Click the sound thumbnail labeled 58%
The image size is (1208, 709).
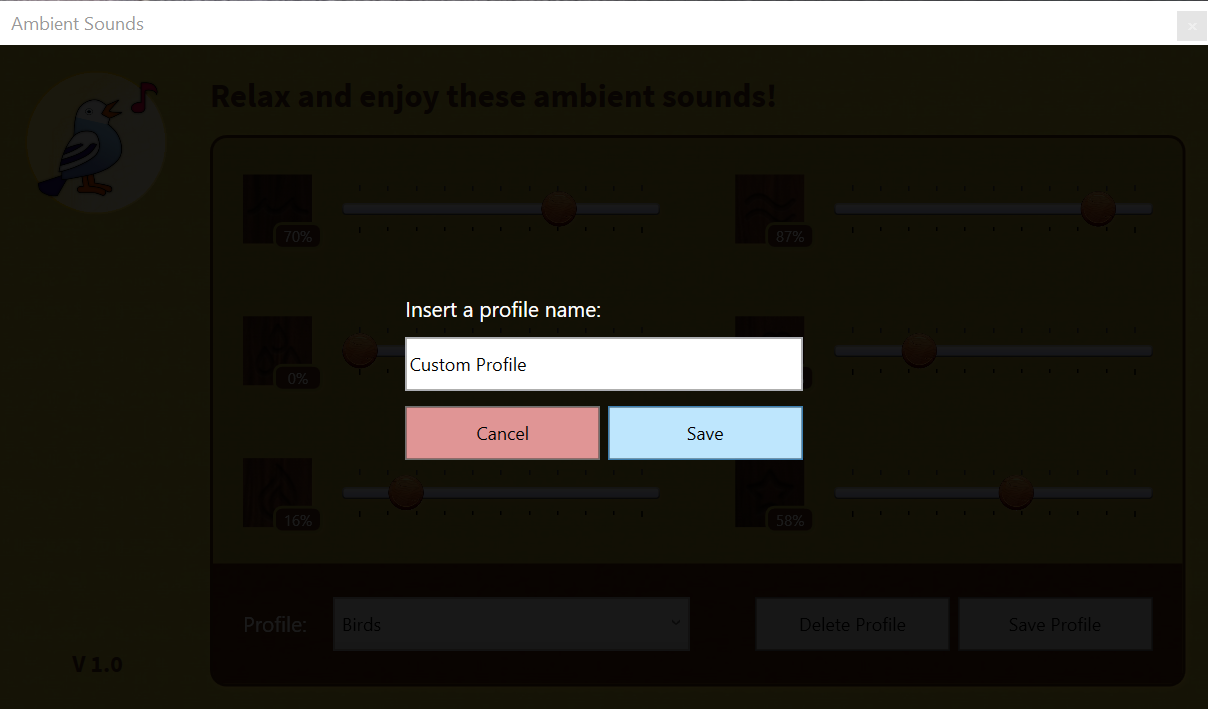(770, 491)
